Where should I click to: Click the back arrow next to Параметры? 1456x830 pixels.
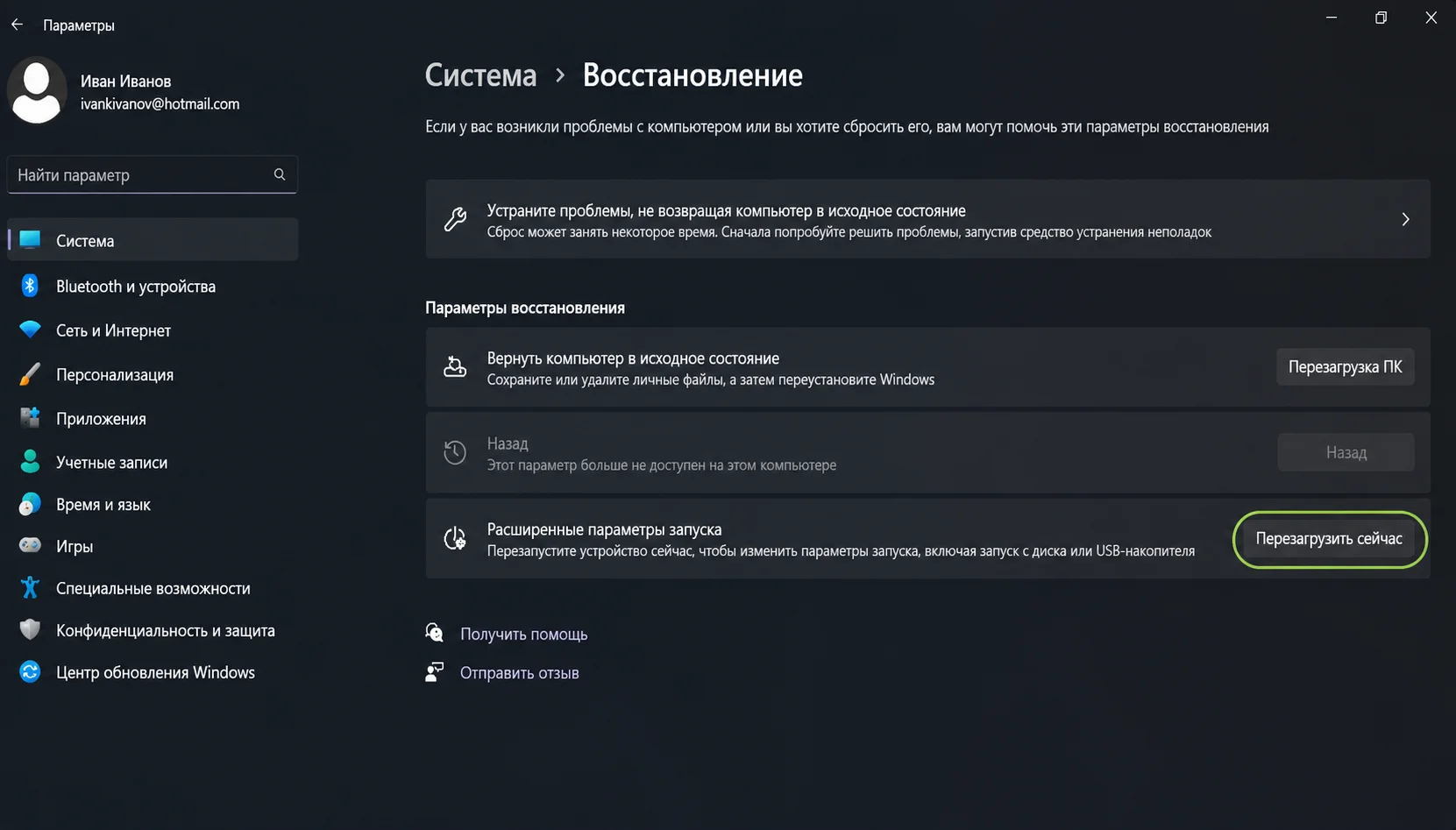point(17,25)
